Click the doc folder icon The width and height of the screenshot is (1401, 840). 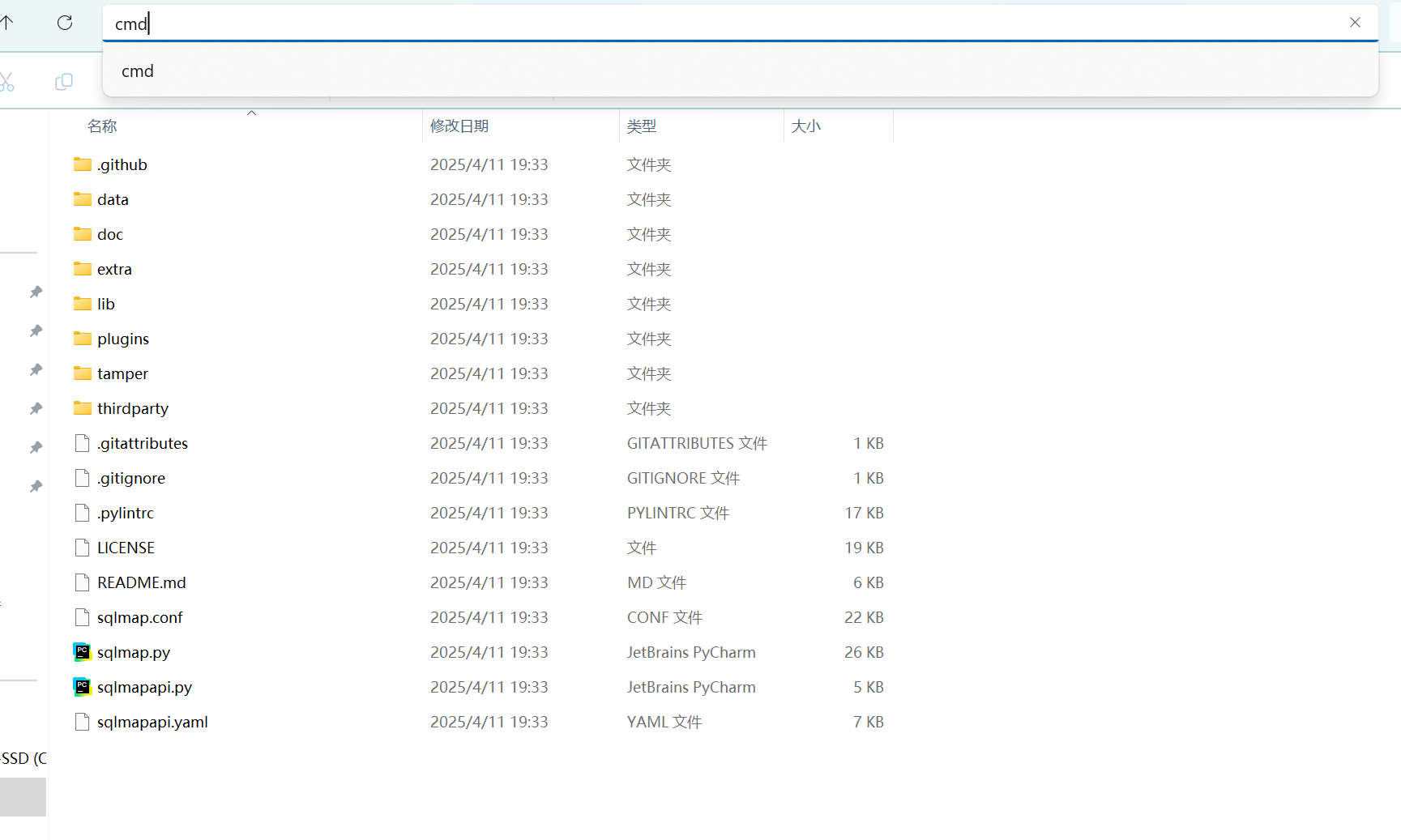[x=83, y=234]
